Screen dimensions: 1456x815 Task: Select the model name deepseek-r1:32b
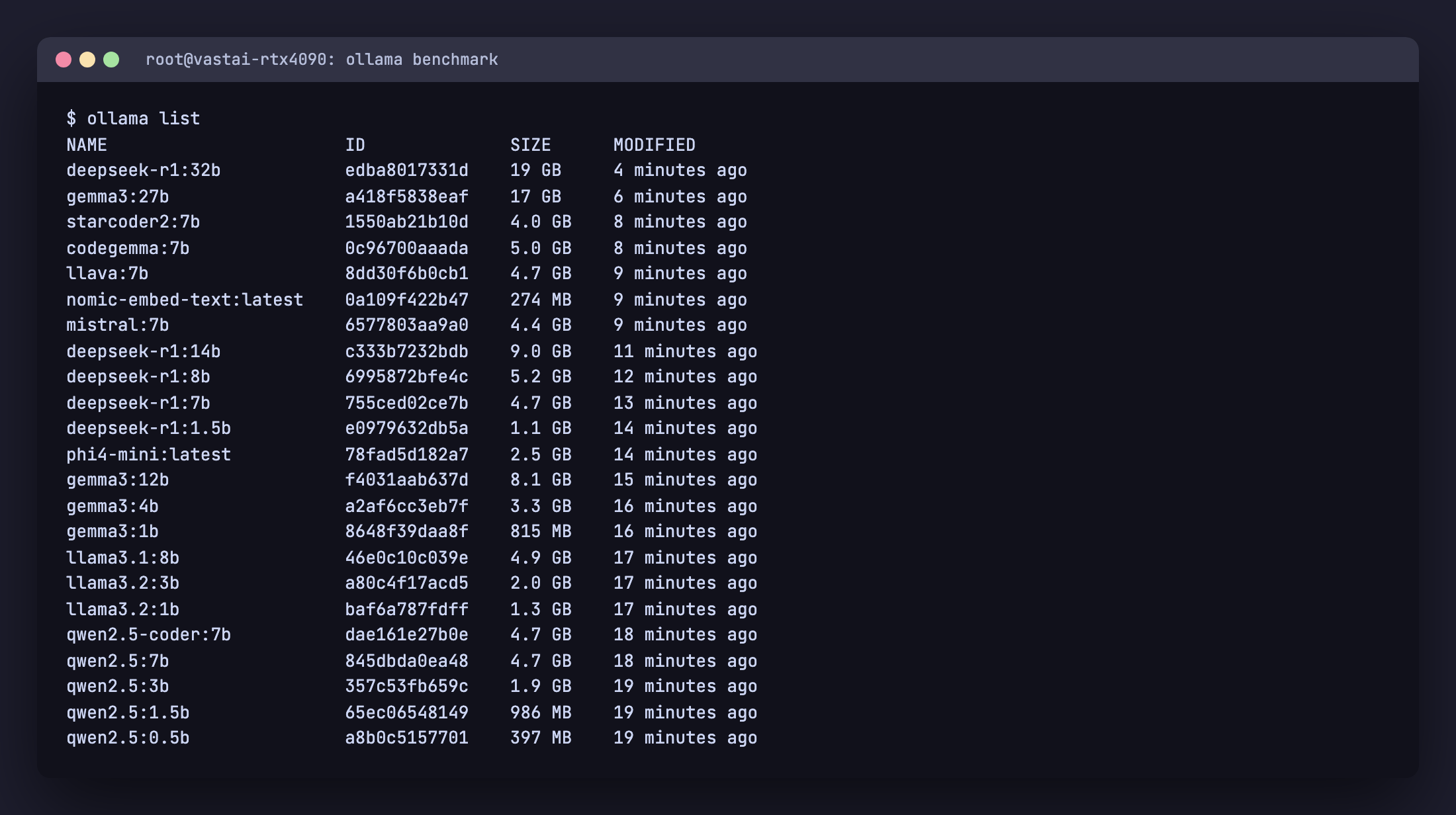[144, 170]
